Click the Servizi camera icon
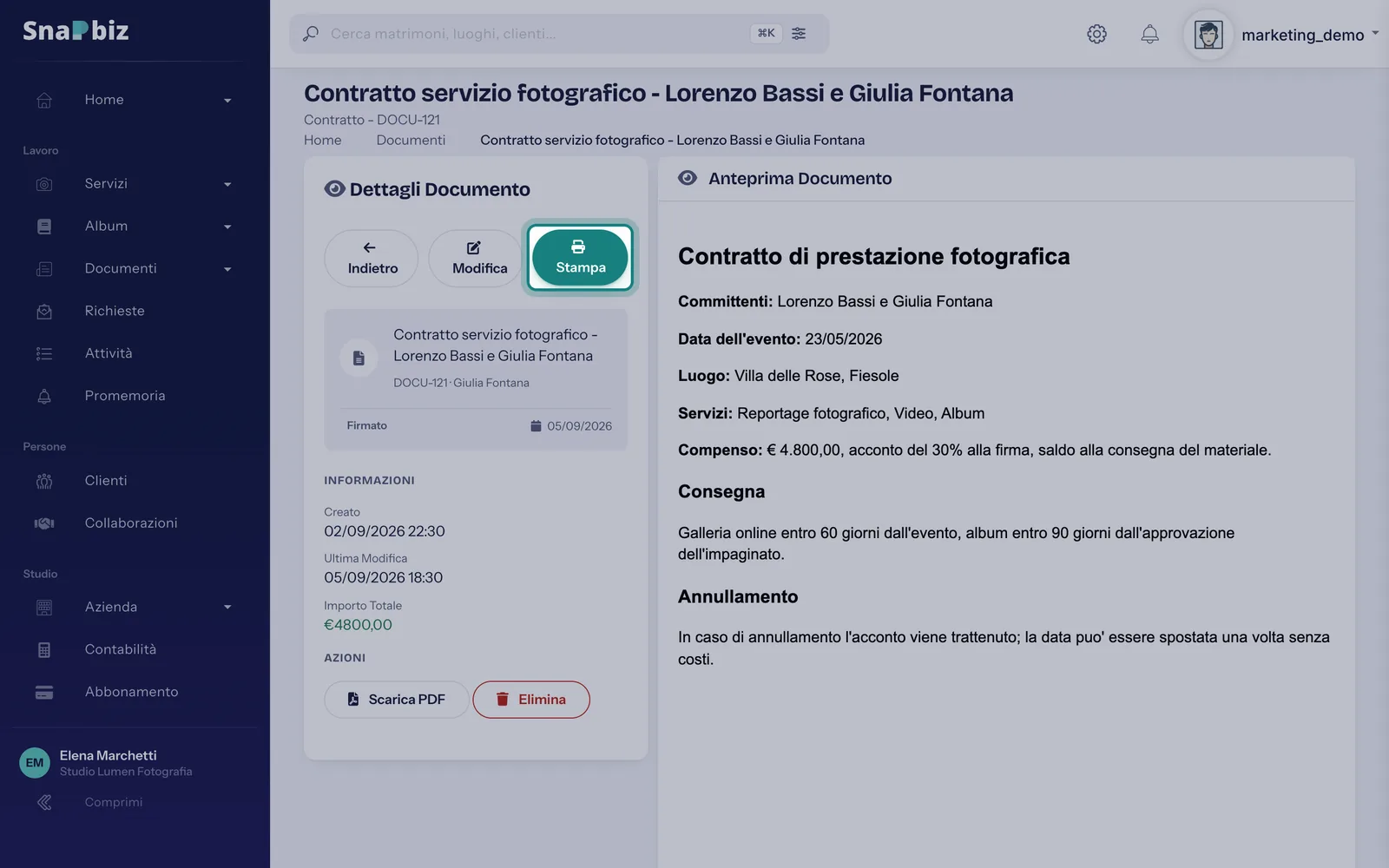This screenshot has width=1389, height=868. tap(44, 184)
